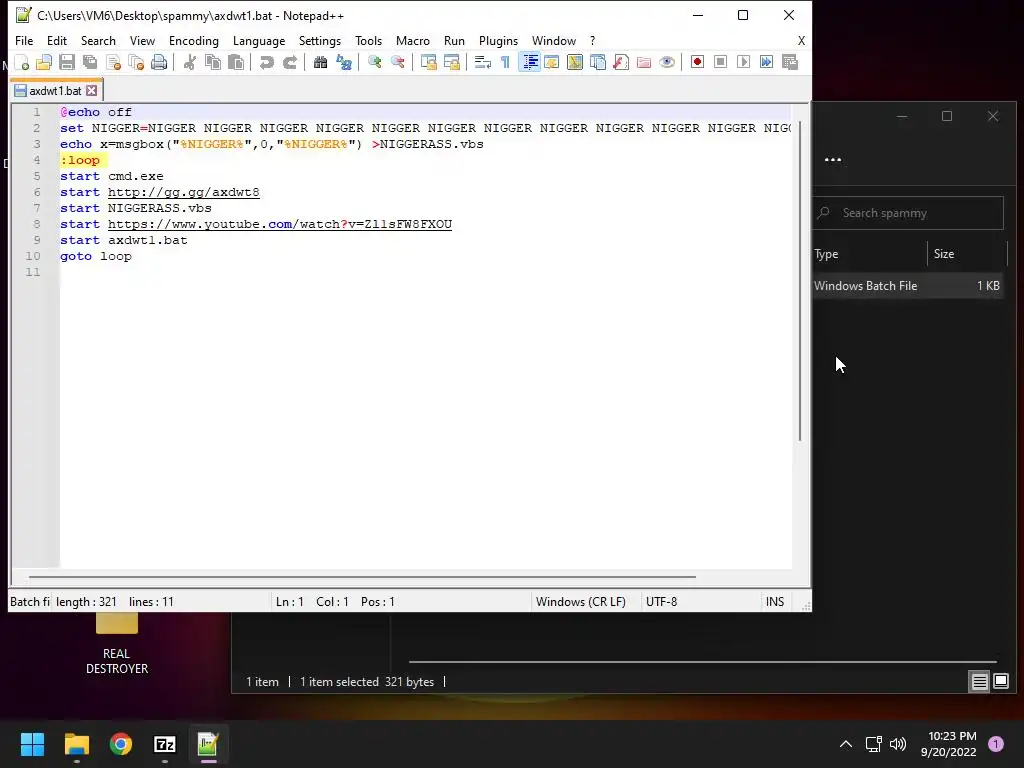1024x768 pixels.
Task: Click the Search spammy input field
Action: click(908, 213)
